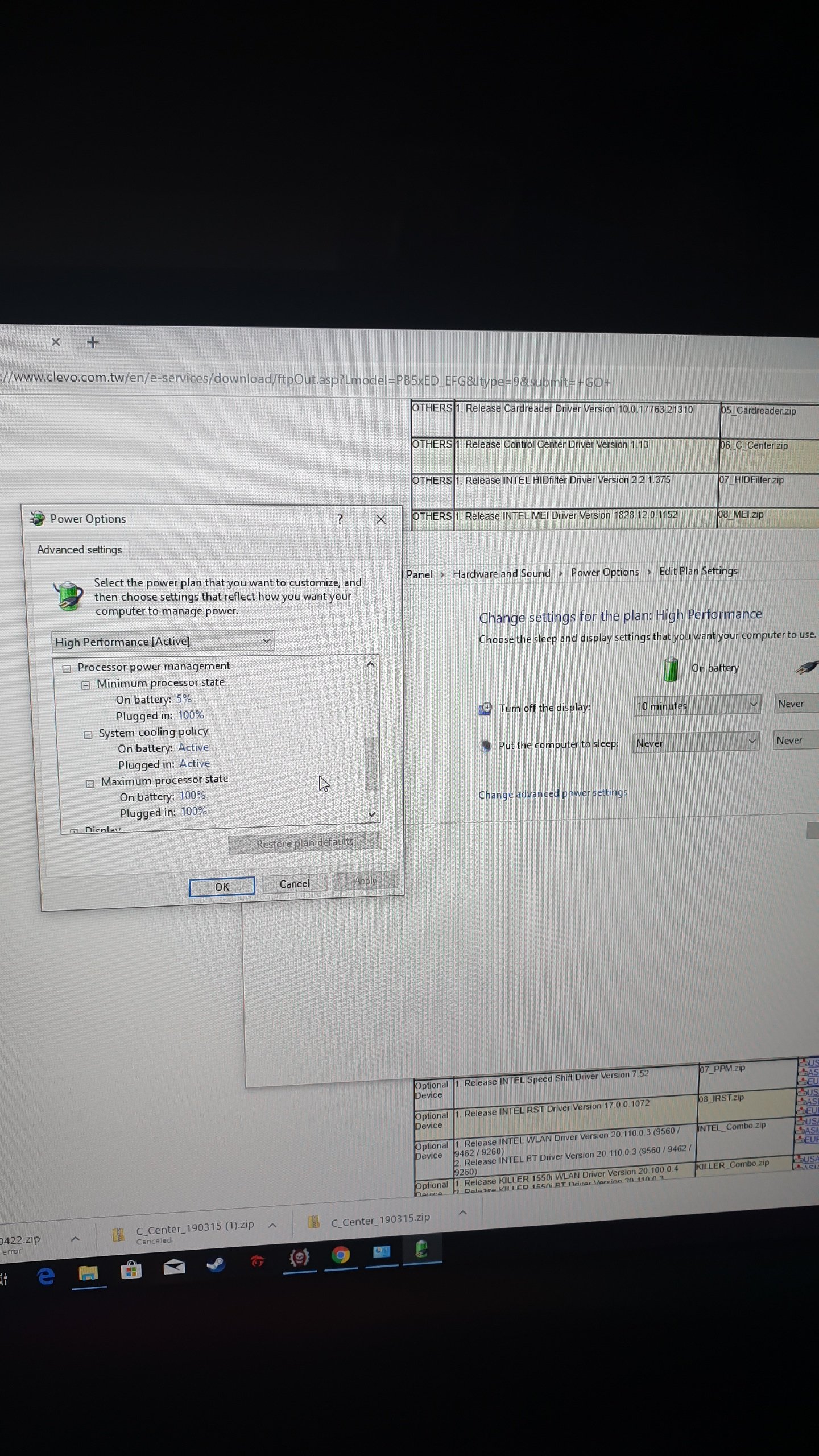Click the red swirl-logo taskbar icon
The height and width of the screenshot is (1456, 819).
(x=257, y=1261)
